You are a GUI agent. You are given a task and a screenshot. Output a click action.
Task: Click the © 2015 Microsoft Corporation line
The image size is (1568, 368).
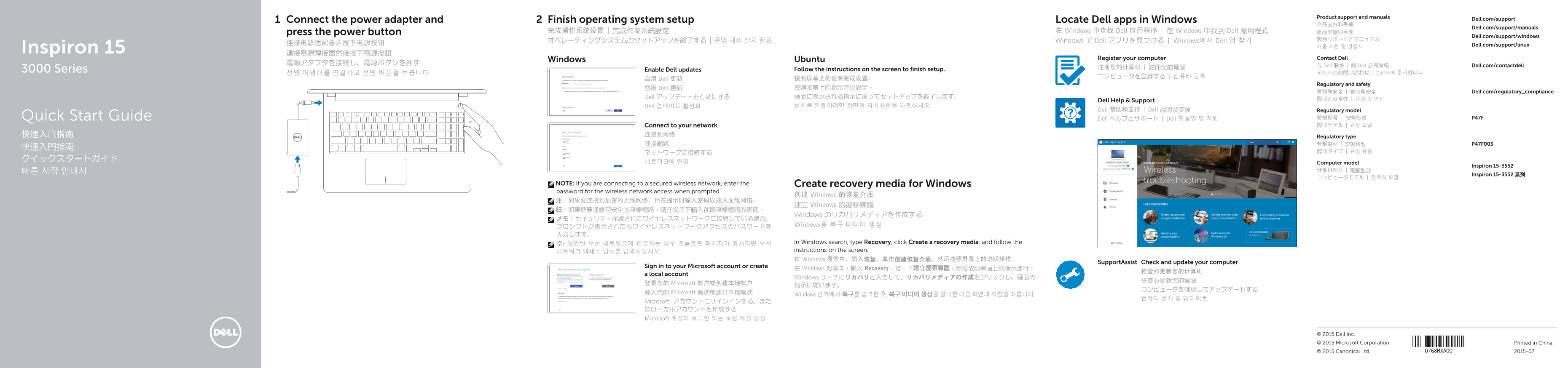[1353, 342]
